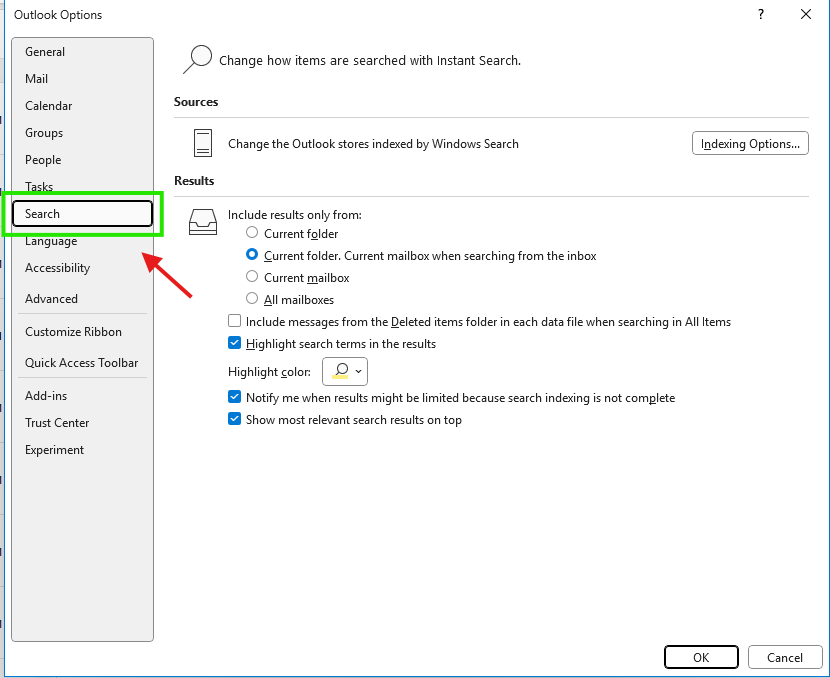Open the Highlight color dropdown
830x678 pixels.
[x=345, y=372]
